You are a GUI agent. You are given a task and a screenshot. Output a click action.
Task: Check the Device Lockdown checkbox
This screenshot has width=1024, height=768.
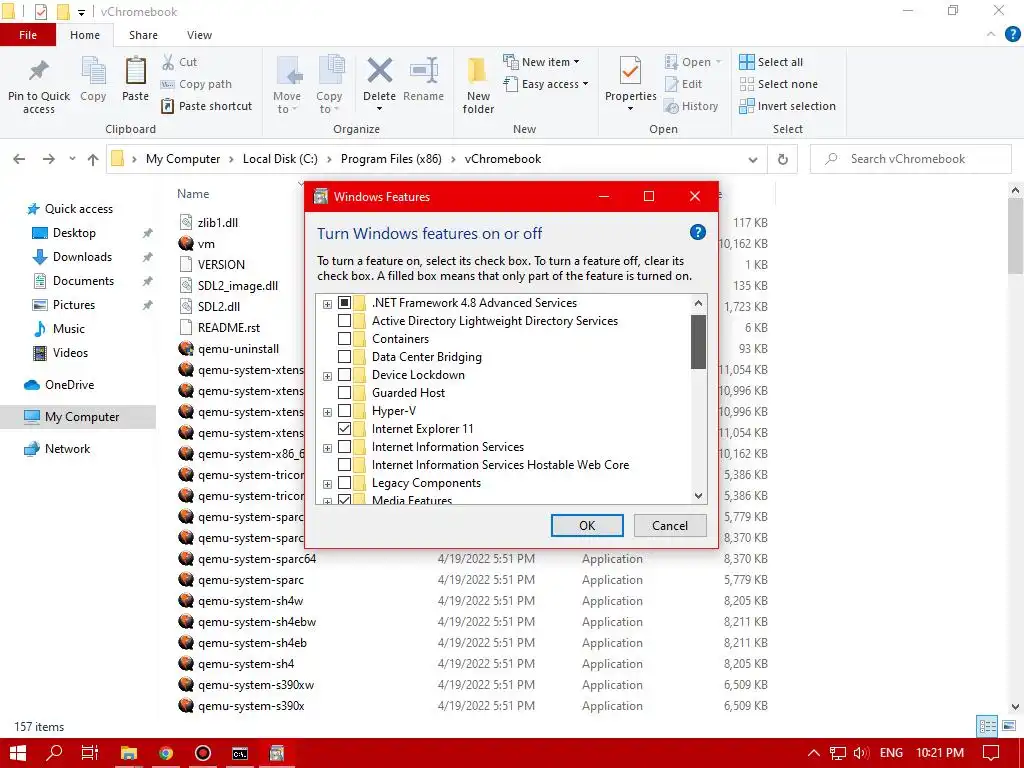tap(344, 375)
